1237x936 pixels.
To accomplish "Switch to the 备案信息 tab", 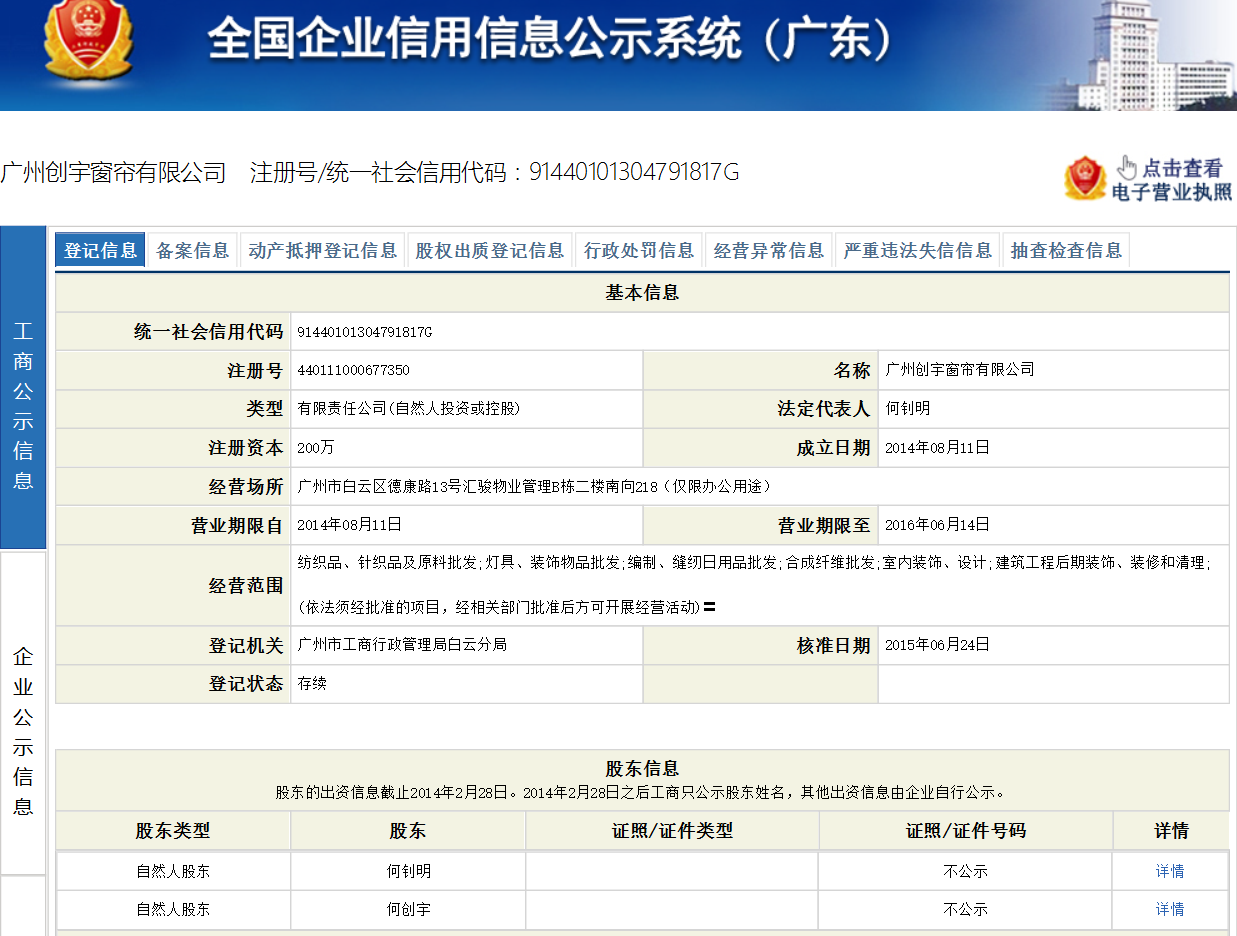I will (192, 250).
